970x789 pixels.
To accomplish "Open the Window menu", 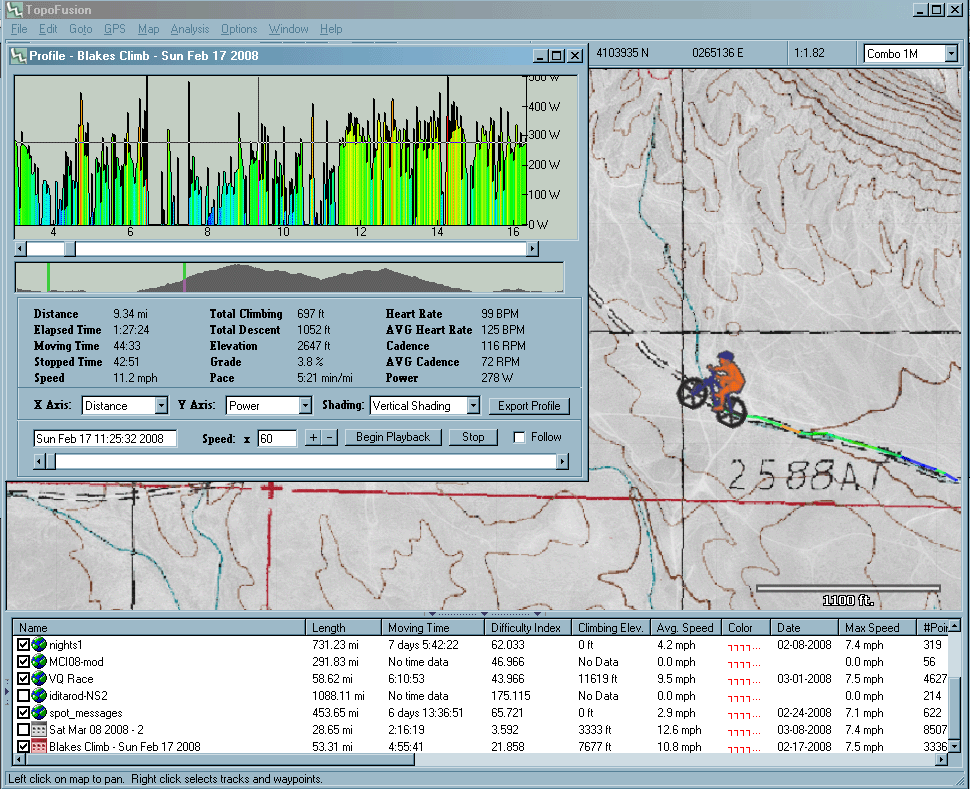I will tap(288, 29).
